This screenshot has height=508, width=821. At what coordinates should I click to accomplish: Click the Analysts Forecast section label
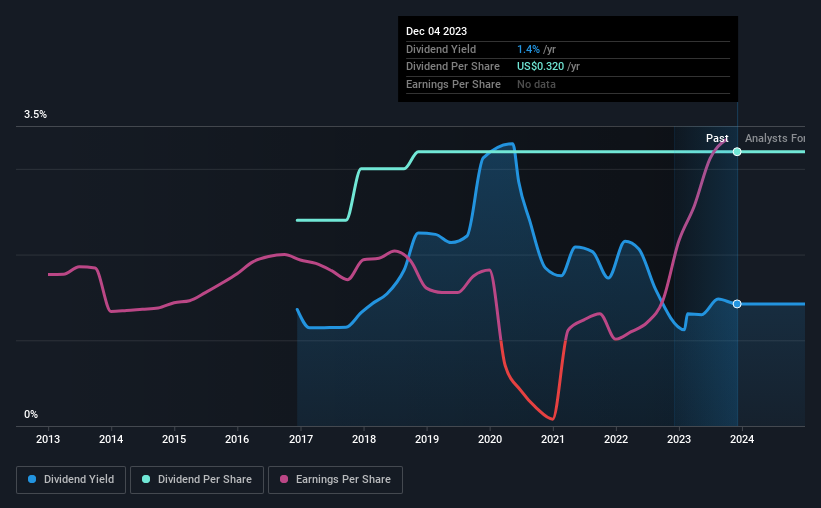tap(775, 138)
